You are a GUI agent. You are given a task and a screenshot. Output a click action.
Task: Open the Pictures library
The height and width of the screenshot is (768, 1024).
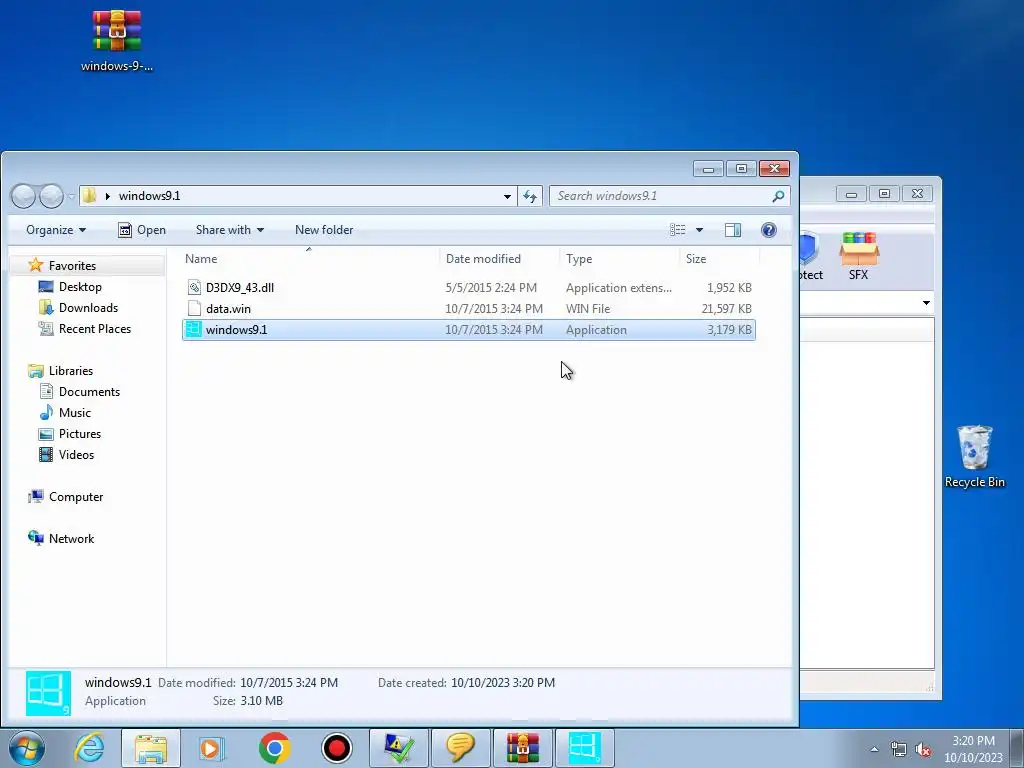[80, 434]
